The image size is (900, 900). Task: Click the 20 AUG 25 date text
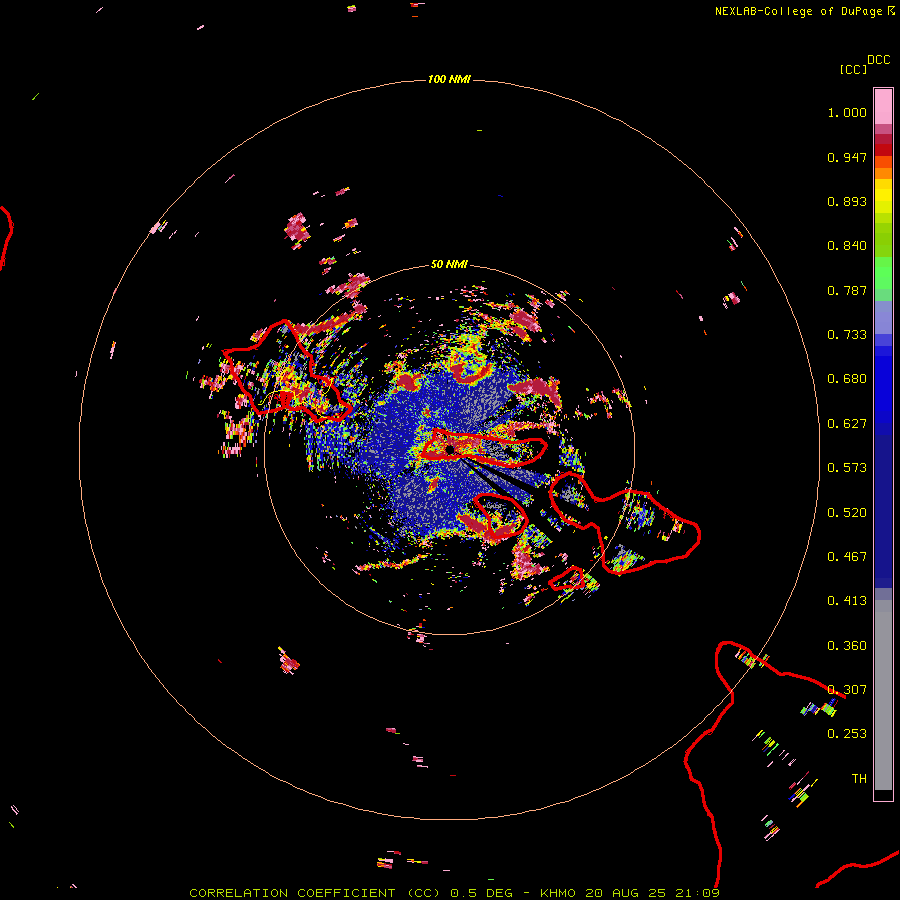(x=626, y=893)
